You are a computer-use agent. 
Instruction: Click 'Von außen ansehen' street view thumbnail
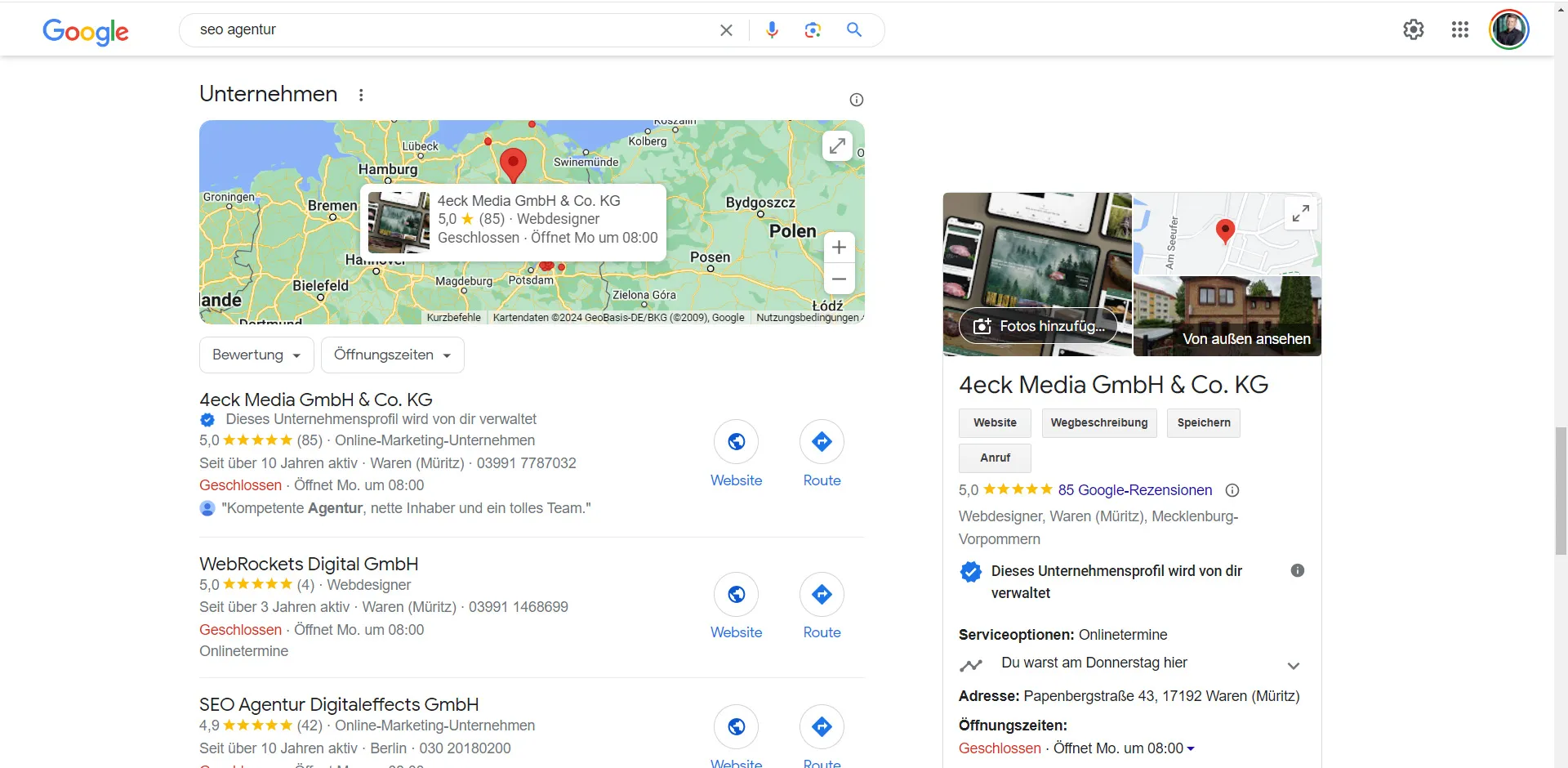click(1227, 316)
